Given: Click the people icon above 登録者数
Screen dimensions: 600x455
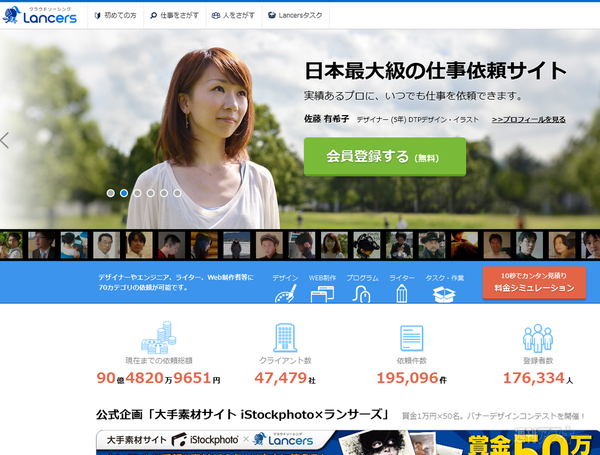Looking at the screenshot, I should pos(538,338).
